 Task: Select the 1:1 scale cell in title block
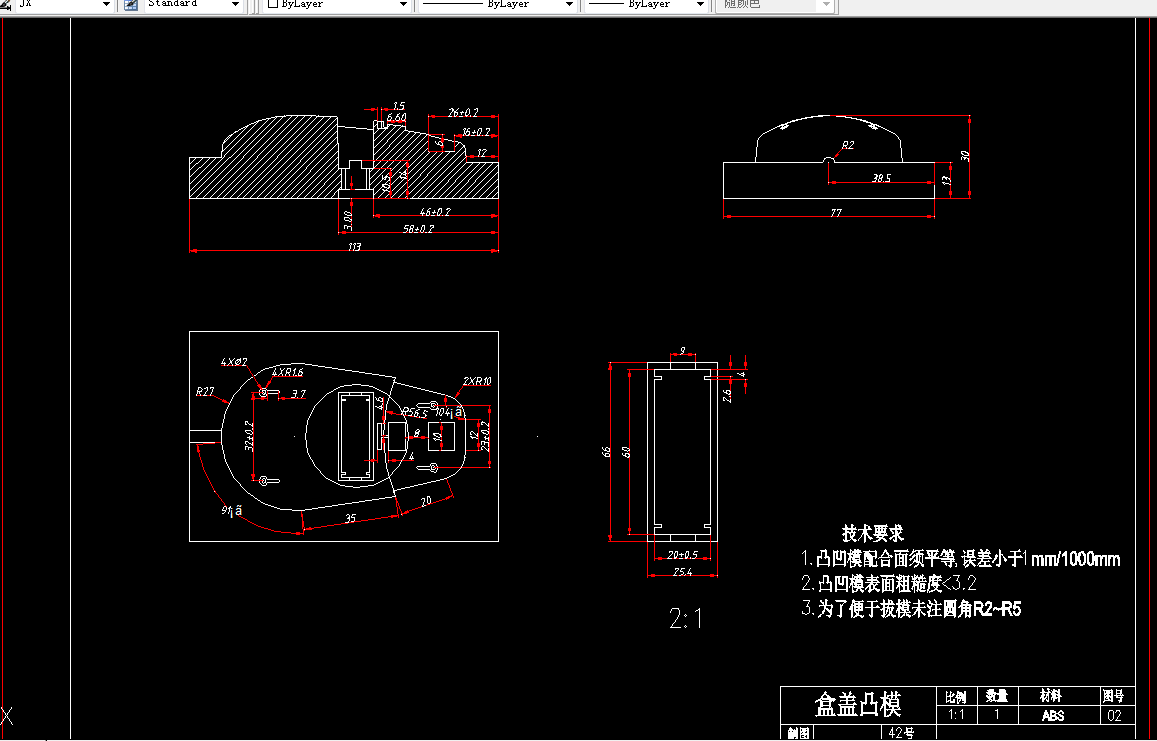(956, 714)
